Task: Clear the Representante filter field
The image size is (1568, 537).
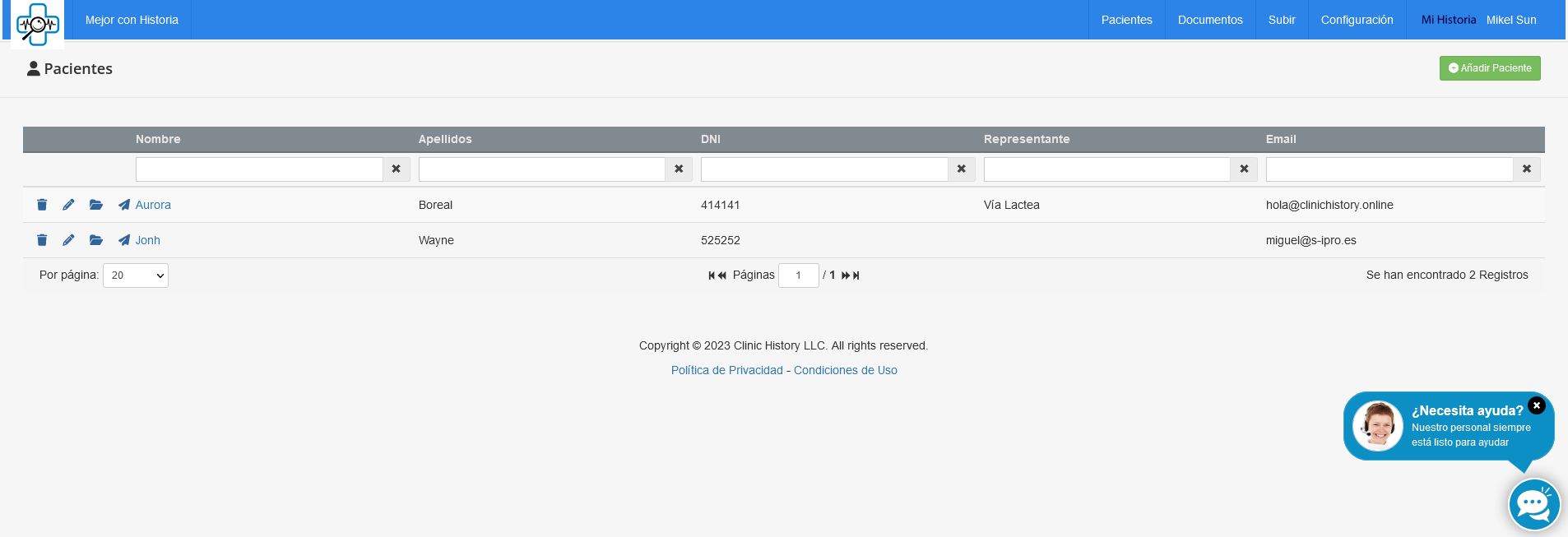Action: [x=1244, y=169]
